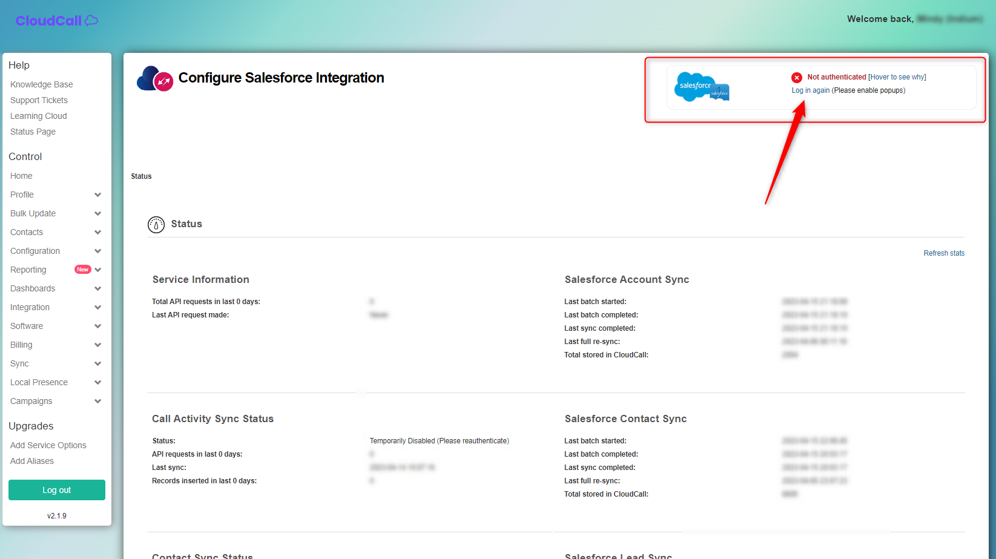Click the New badge beside Reporting
The image size is (996, 559).
tap(83, 269)
